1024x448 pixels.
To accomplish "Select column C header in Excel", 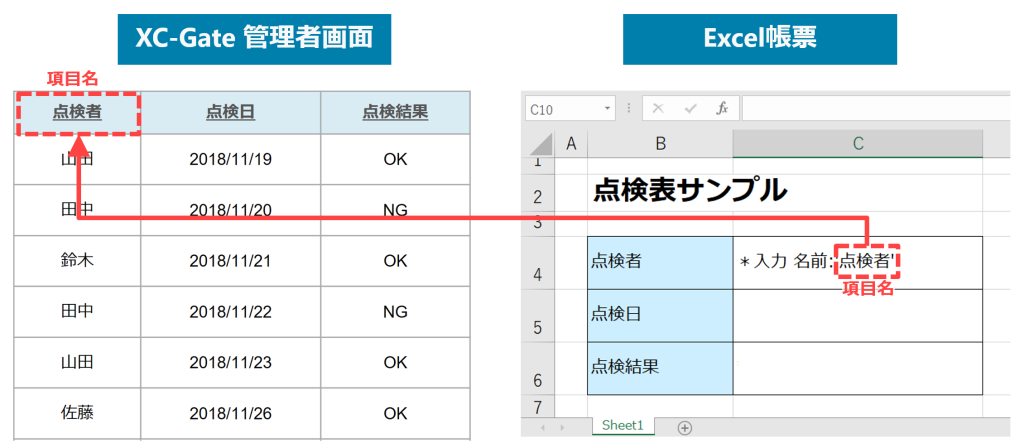I will coord(857,145).
